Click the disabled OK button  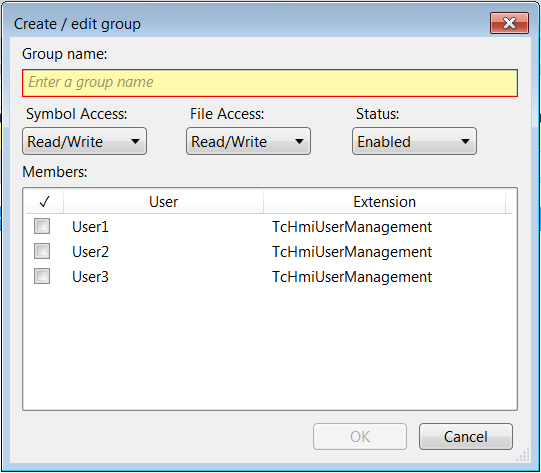pyautogui.click(x=360, y=436)
